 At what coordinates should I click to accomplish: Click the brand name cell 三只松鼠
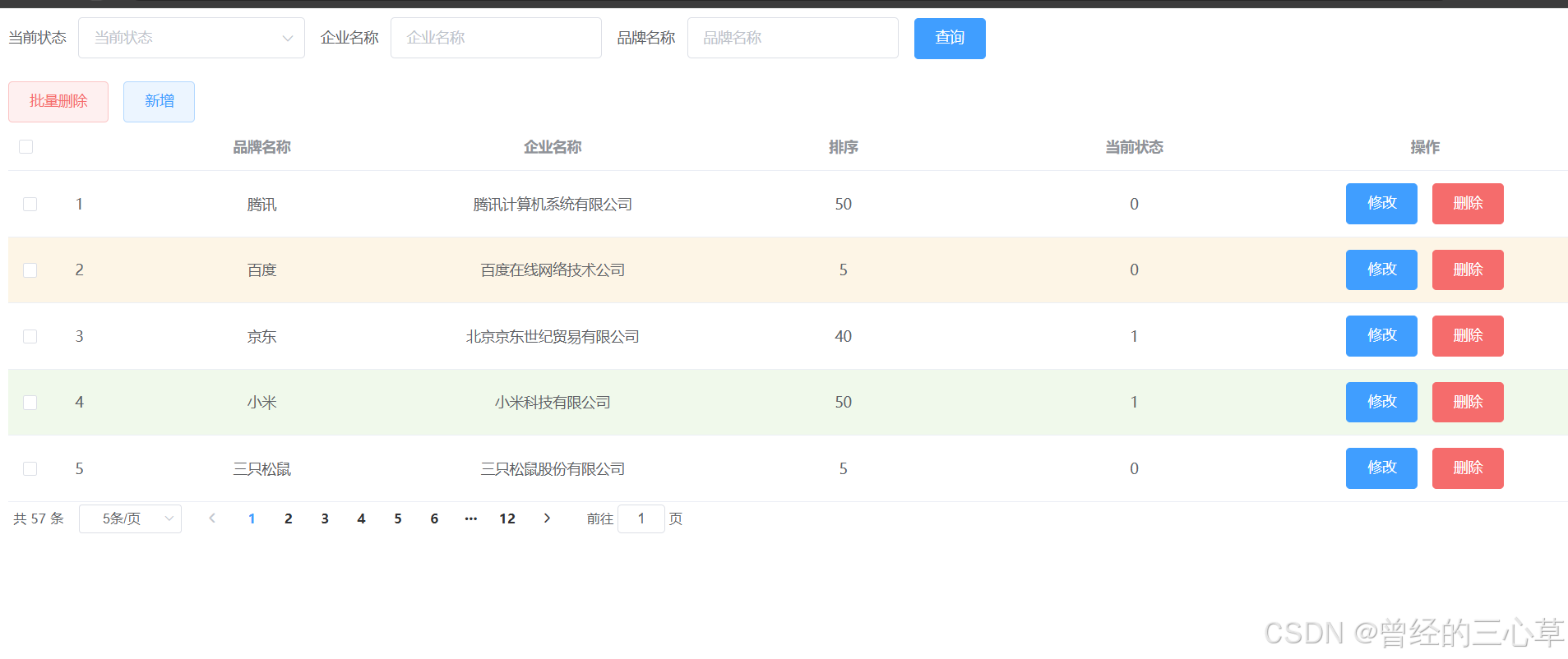pyautogui.click(x=261, y=468)
